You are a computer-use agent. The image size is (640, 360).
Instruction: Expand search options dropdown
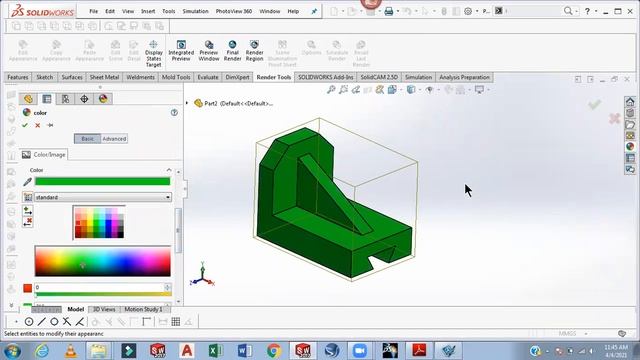pyautogui.click(x=576, y=11)
